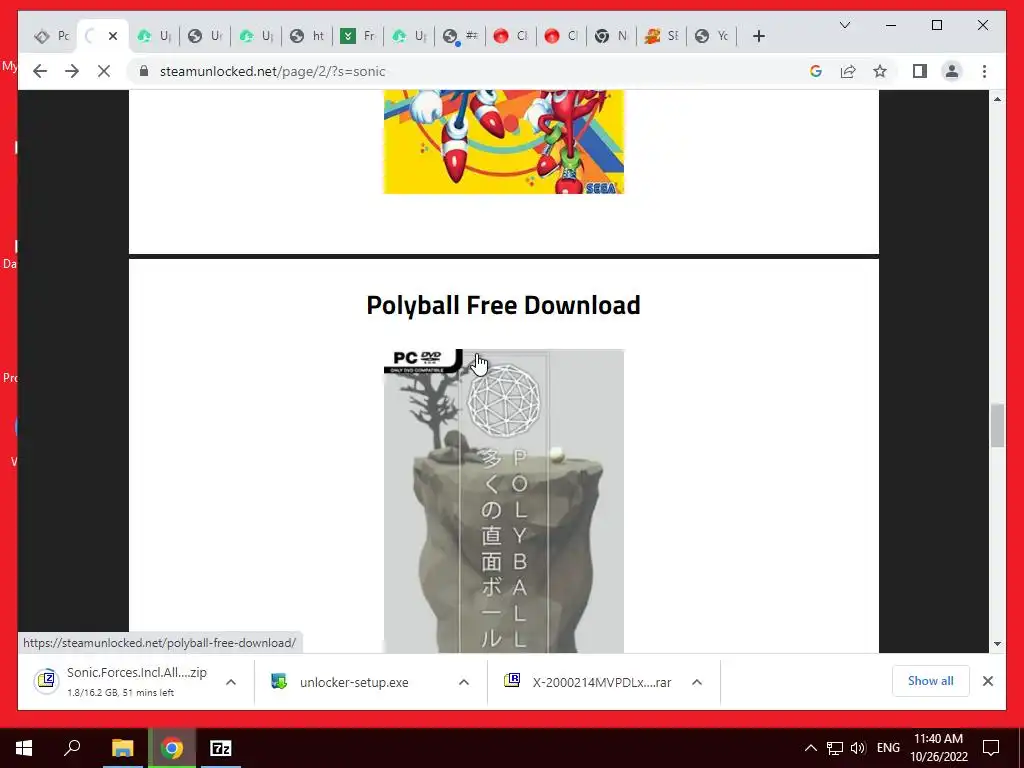Open the volume control tray icon
This screenshot has height=768, width=1024.
[858, 748]
